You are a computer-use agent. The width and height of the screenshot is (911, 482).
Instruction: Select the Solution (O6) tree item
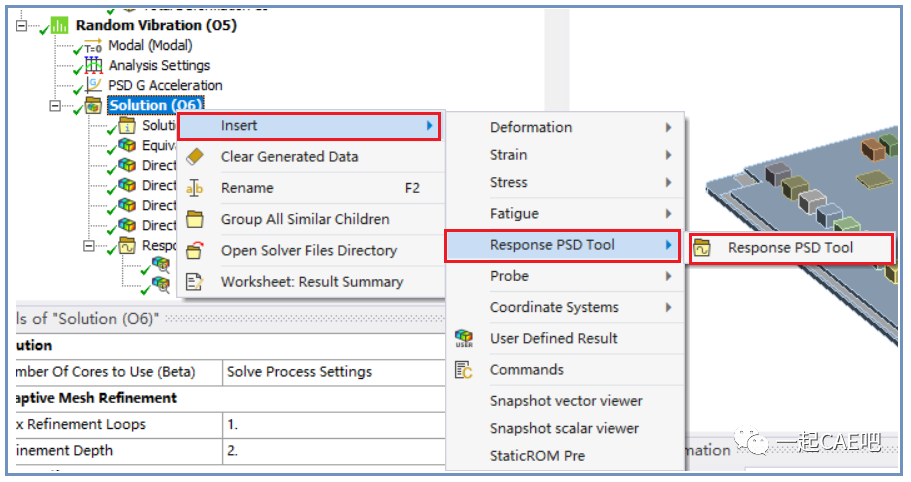[x=156, y=105]
